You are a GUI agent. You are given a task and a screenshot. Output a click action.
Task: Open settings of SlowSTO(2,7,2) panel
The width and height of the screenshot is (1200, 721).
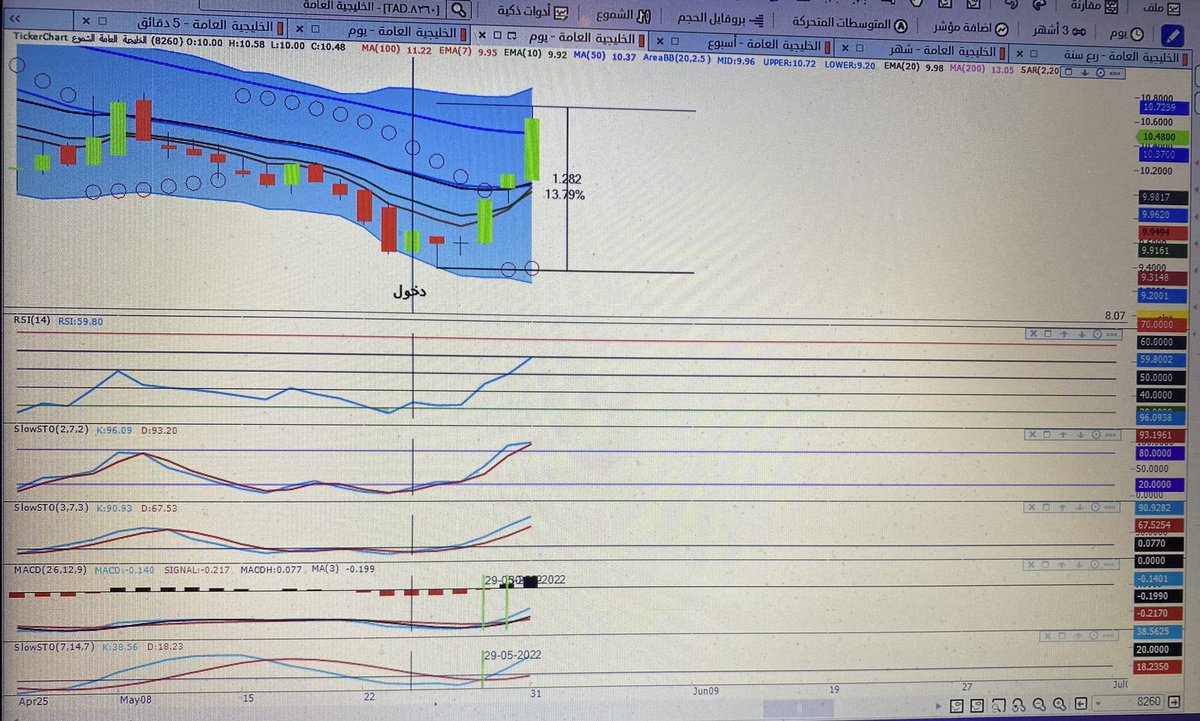1095,435
